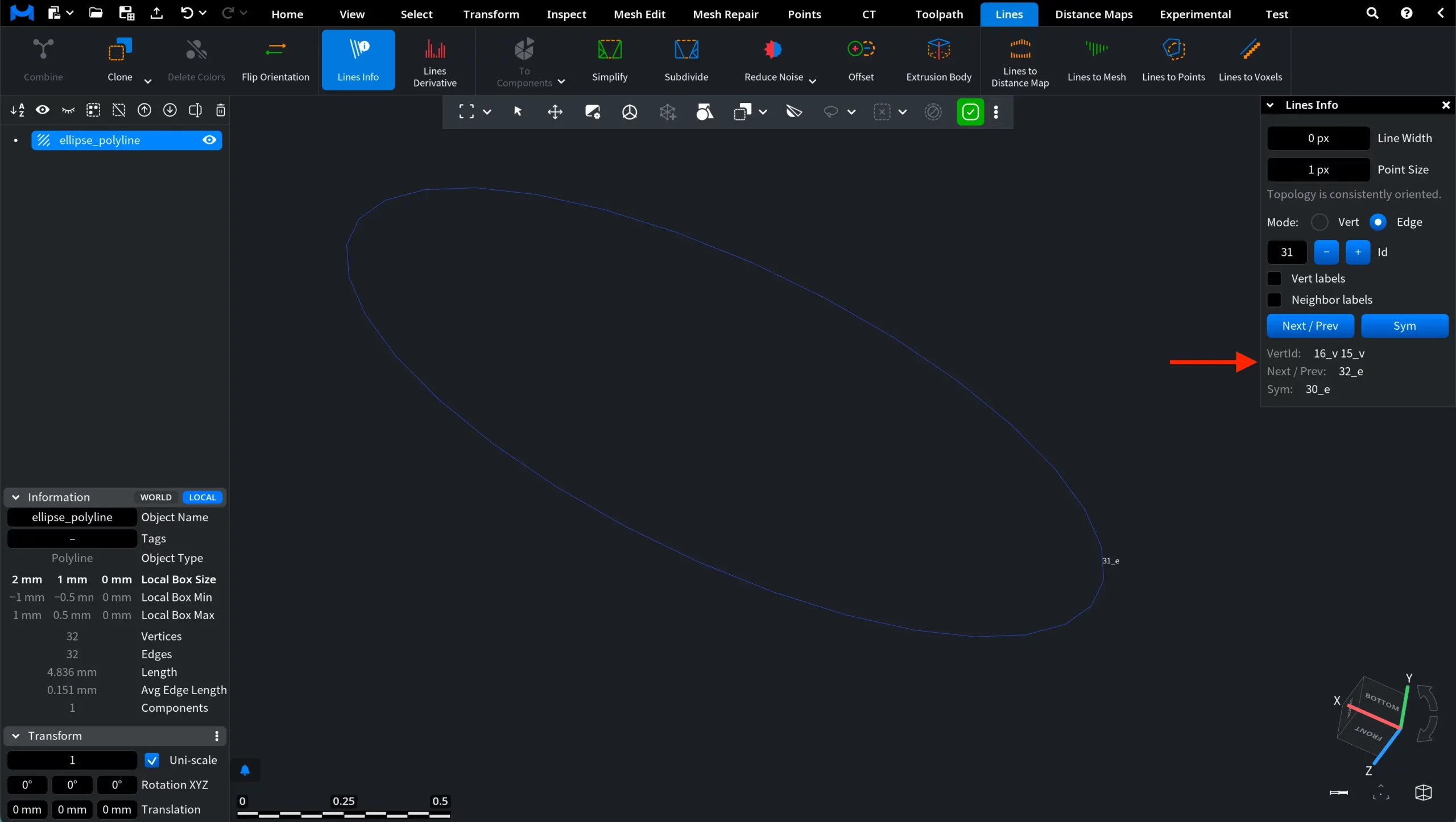Open the new-file dropdown arrow
Screen dimensions: 1456x822
tap(70, 13)
